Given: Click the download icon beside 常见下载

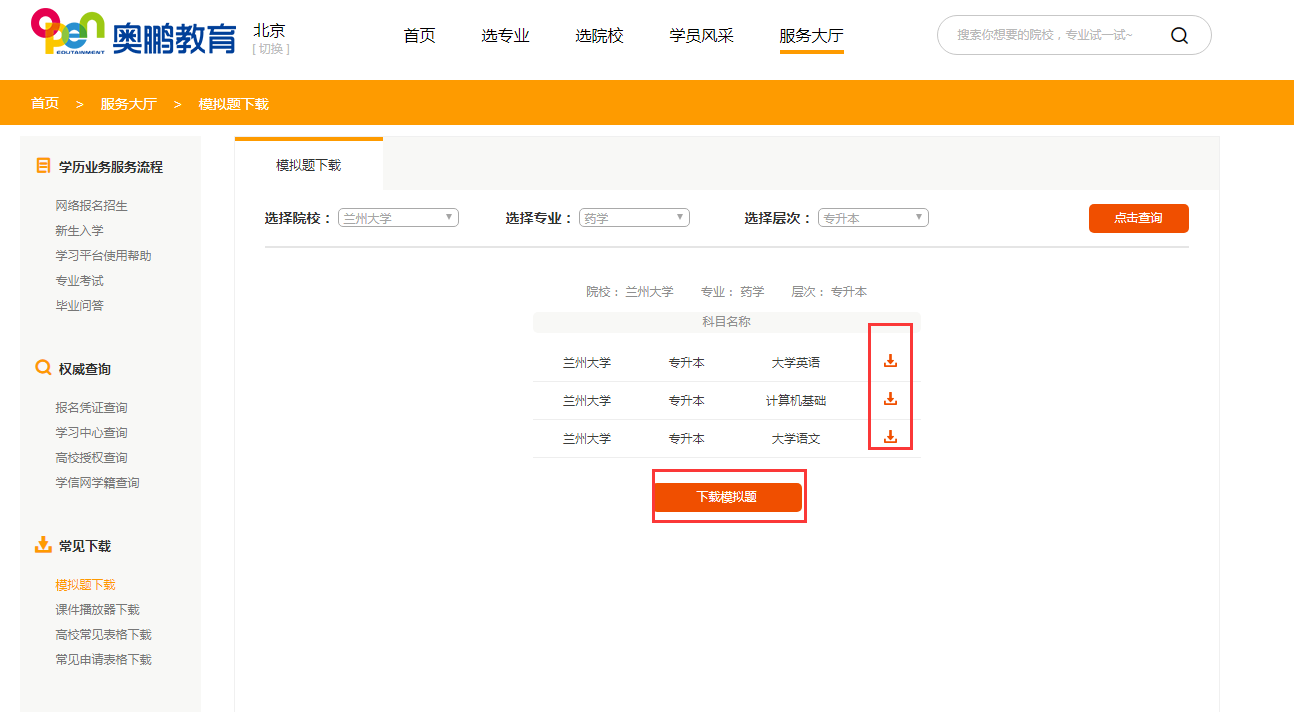Looking at the screenshot, I should point(42,545).
